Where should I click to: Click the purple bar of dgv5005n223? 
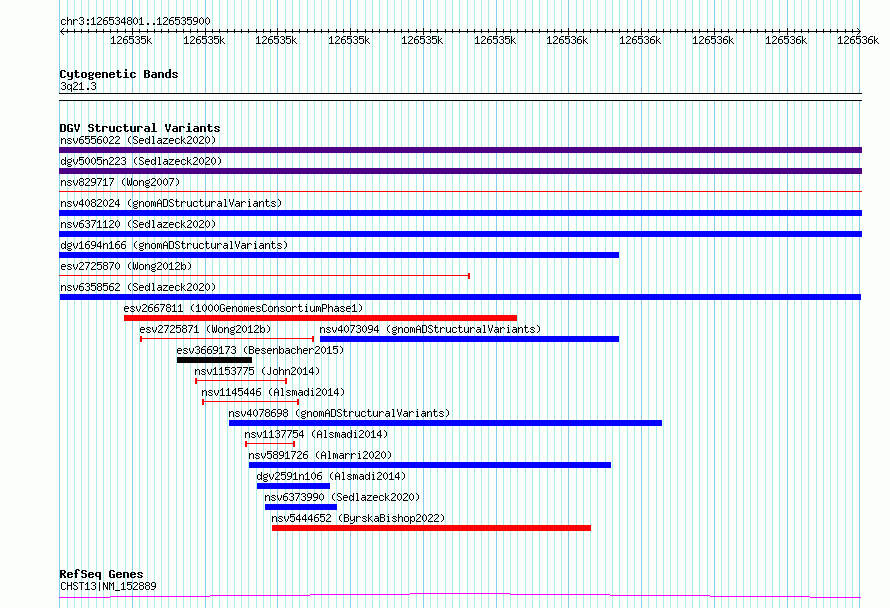point(460,171)
